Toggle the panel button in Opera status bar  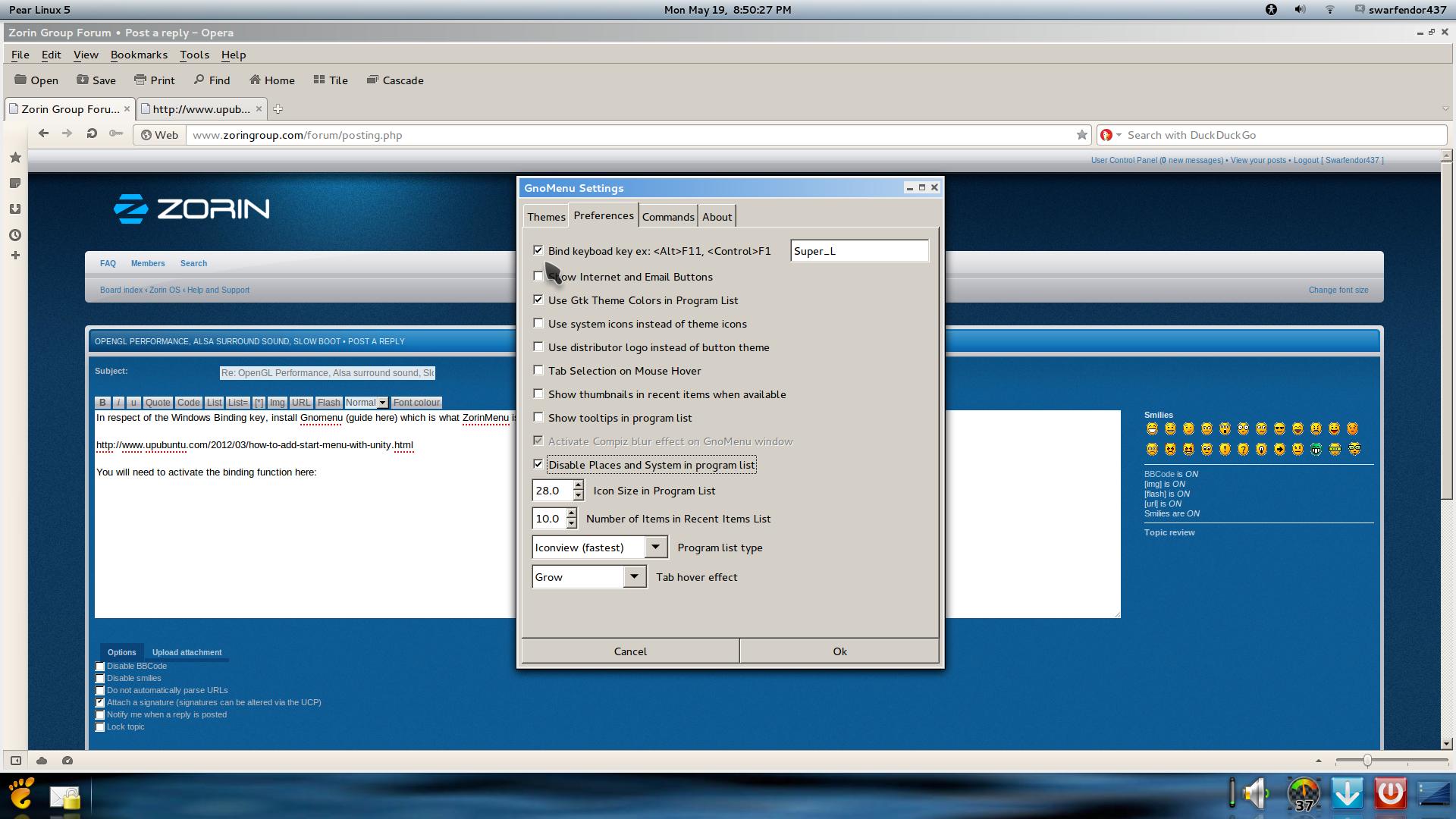point(15,761)
